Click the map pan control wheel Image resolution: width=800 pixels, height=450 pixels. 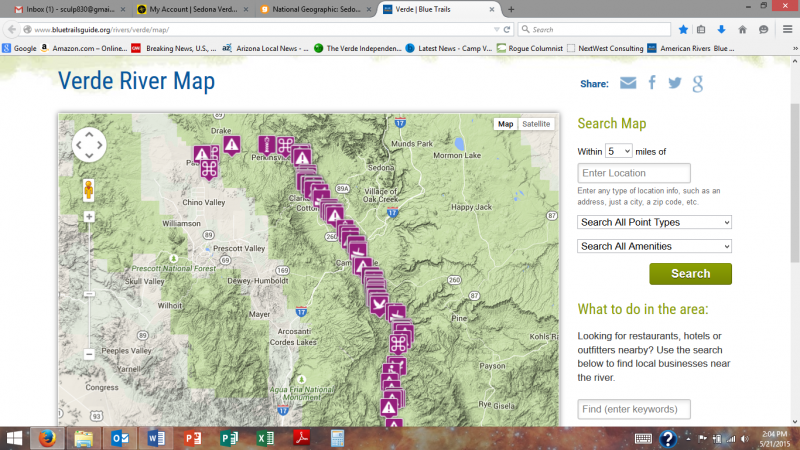coord(88,145)
